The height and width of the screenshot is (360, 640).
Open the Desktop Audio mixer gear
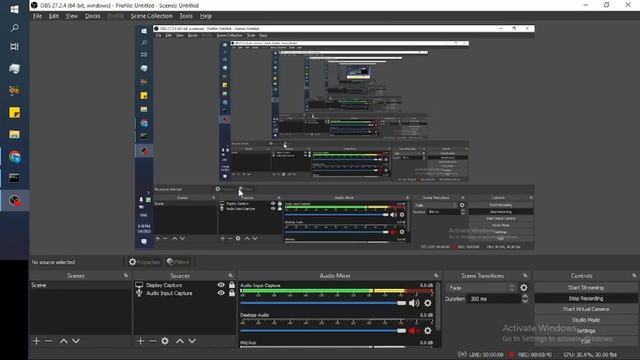(427, 331)
